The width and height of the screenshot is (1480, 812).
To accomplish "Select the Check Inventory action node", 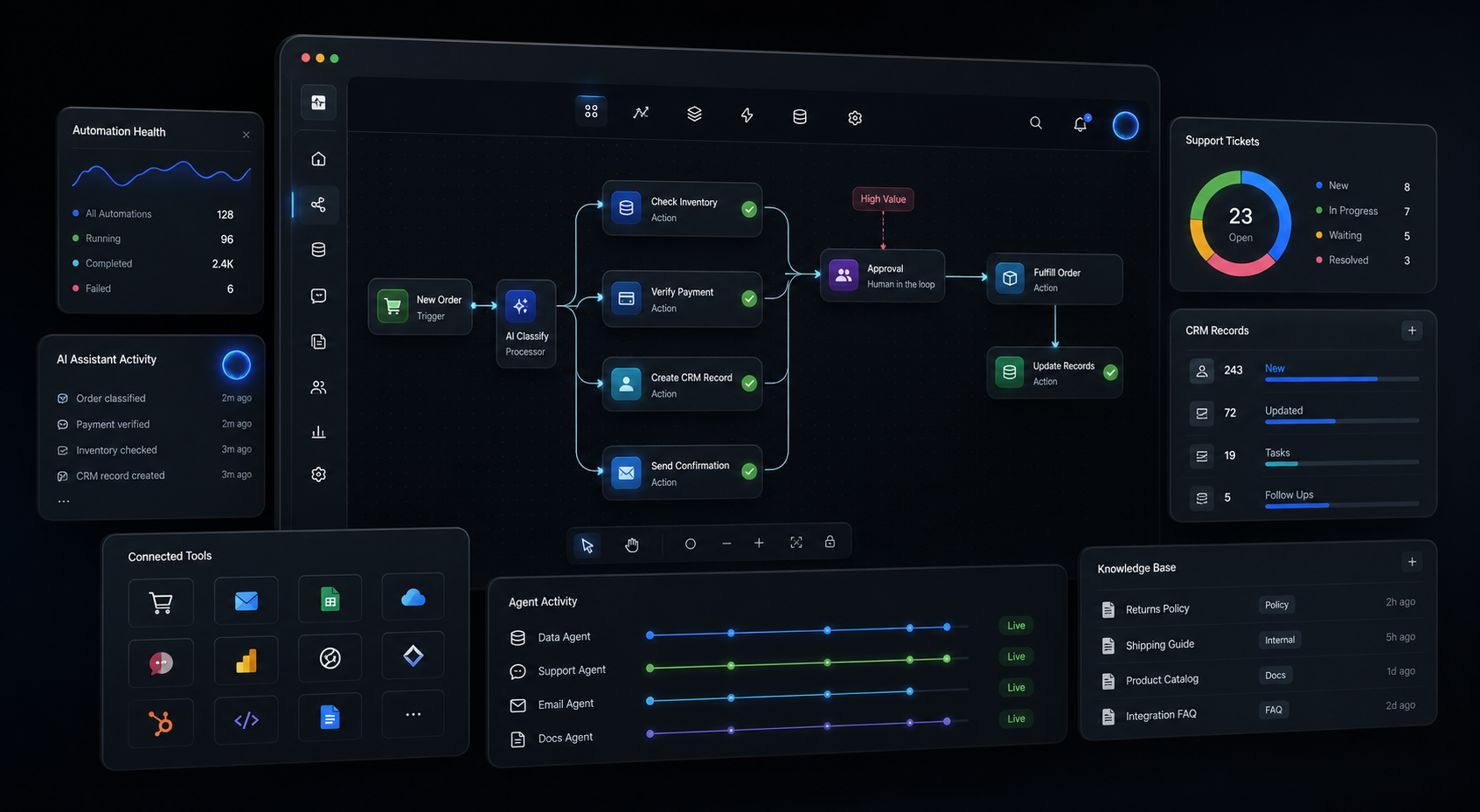I will (x=682, y=210).
